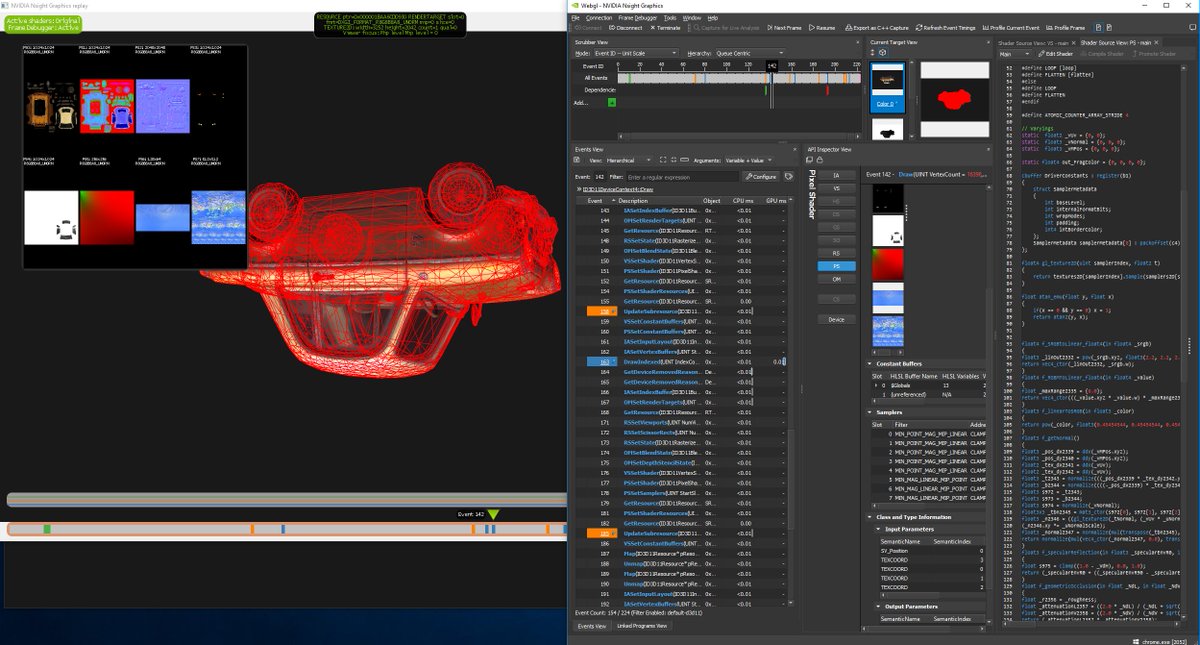
Task: Open the Tools menu
Action: pyautogui.click(x=670, y=18)
